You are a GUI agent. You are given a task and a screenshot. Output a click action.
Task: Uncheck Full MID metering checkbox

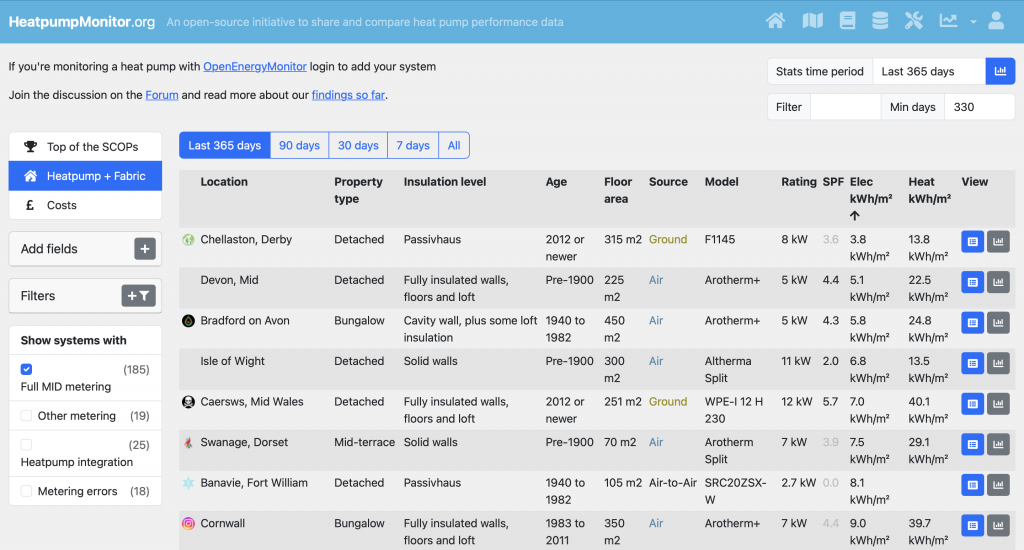(x=27, y=370)
